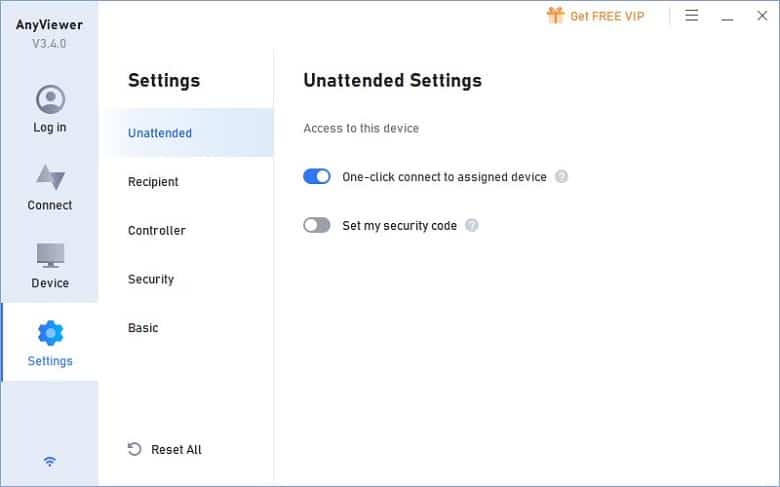Viewport: 780px width, 487px height.
Task: Click the blue Settings gear icon
Action: pos(50,333)
